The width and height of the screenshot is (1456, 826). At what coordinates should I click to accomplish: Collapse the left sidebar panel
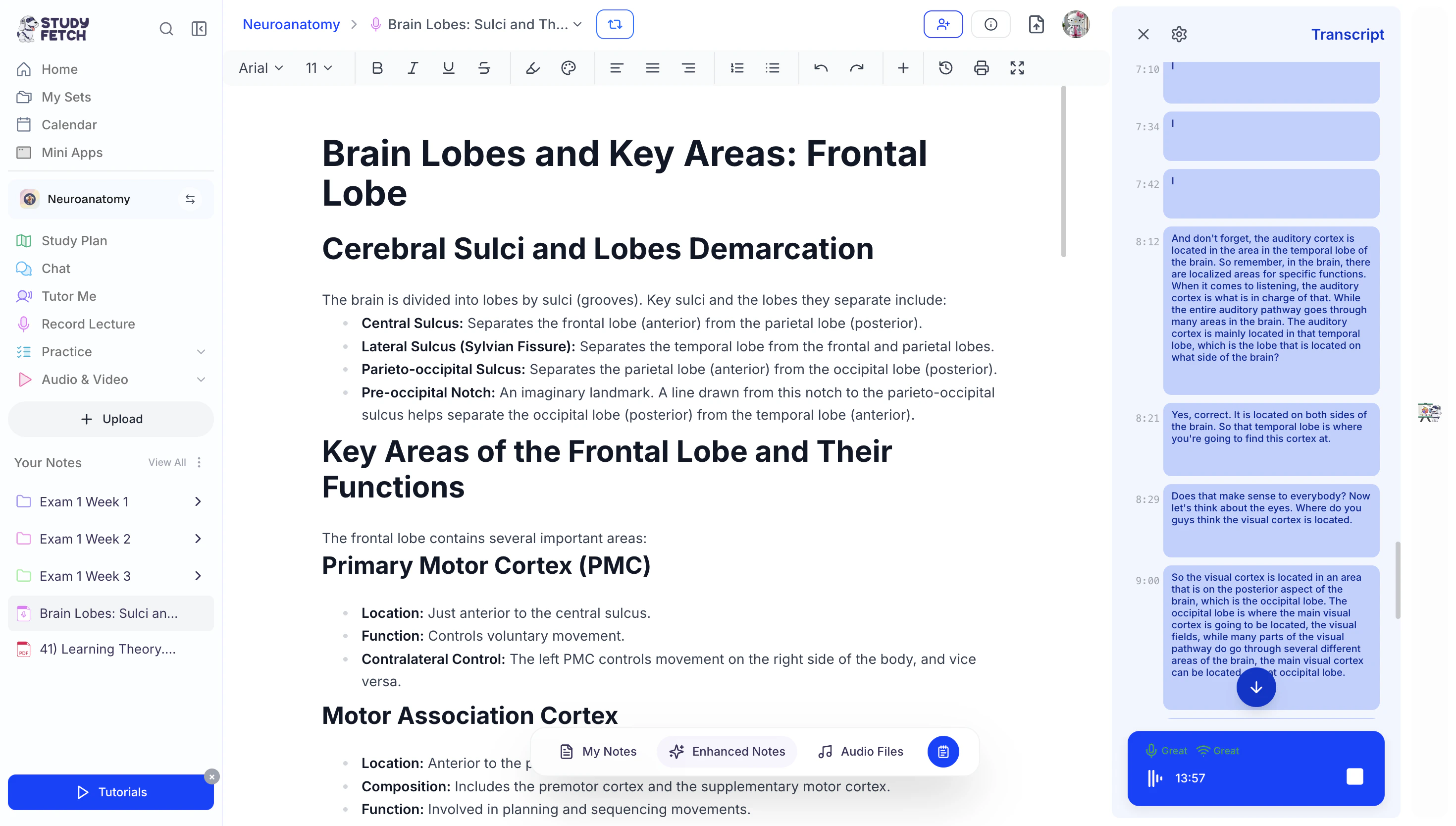pyautogui.click(x=199, y=28)
